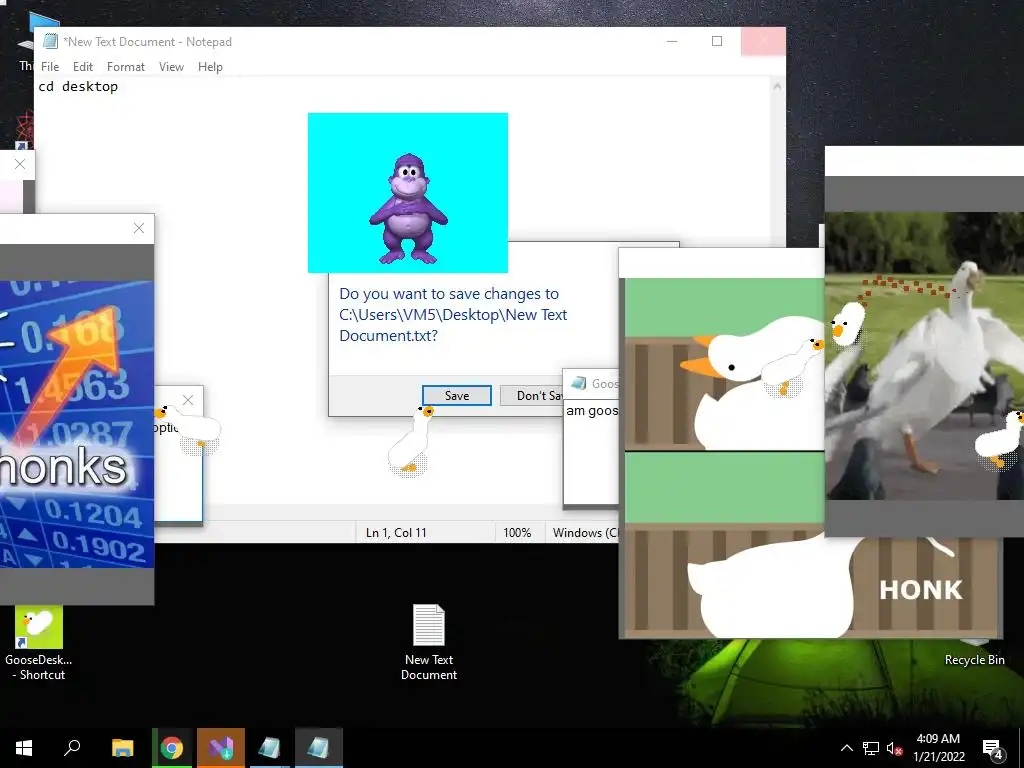
Task: Open the New Text Document desktop file icon
Action: pos(428,641)
